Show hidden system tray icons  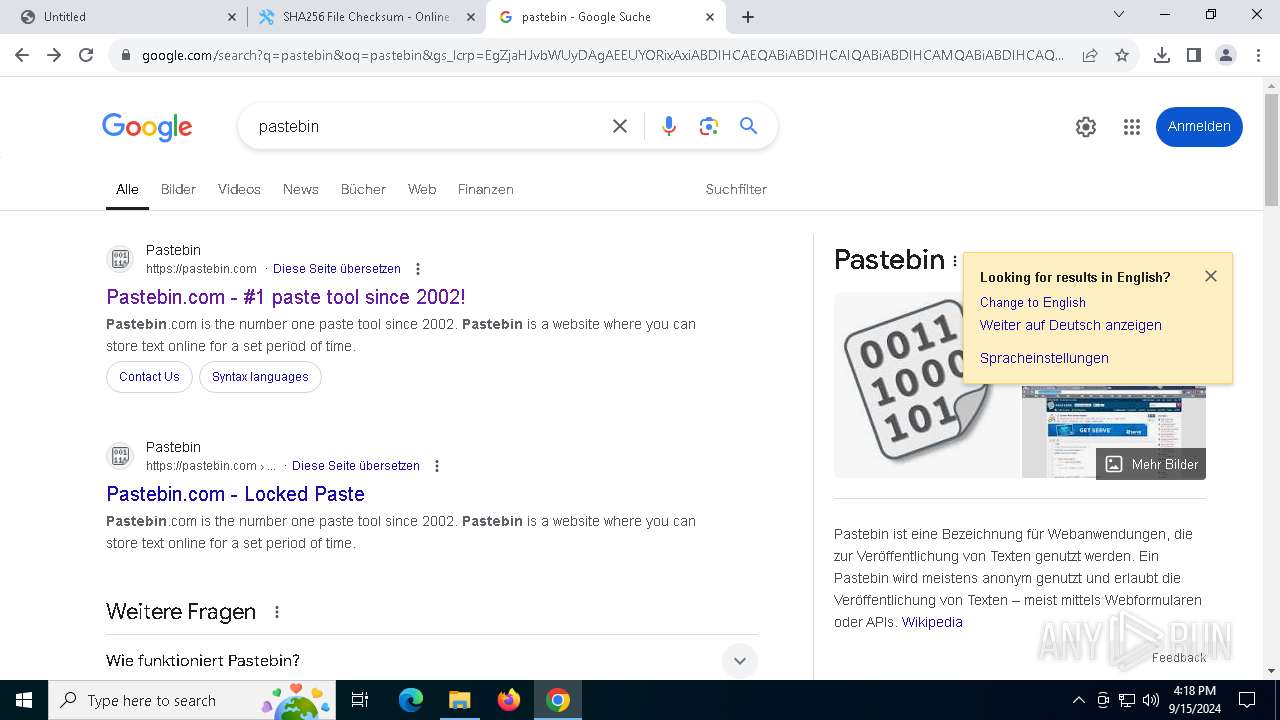(1078, 700)
